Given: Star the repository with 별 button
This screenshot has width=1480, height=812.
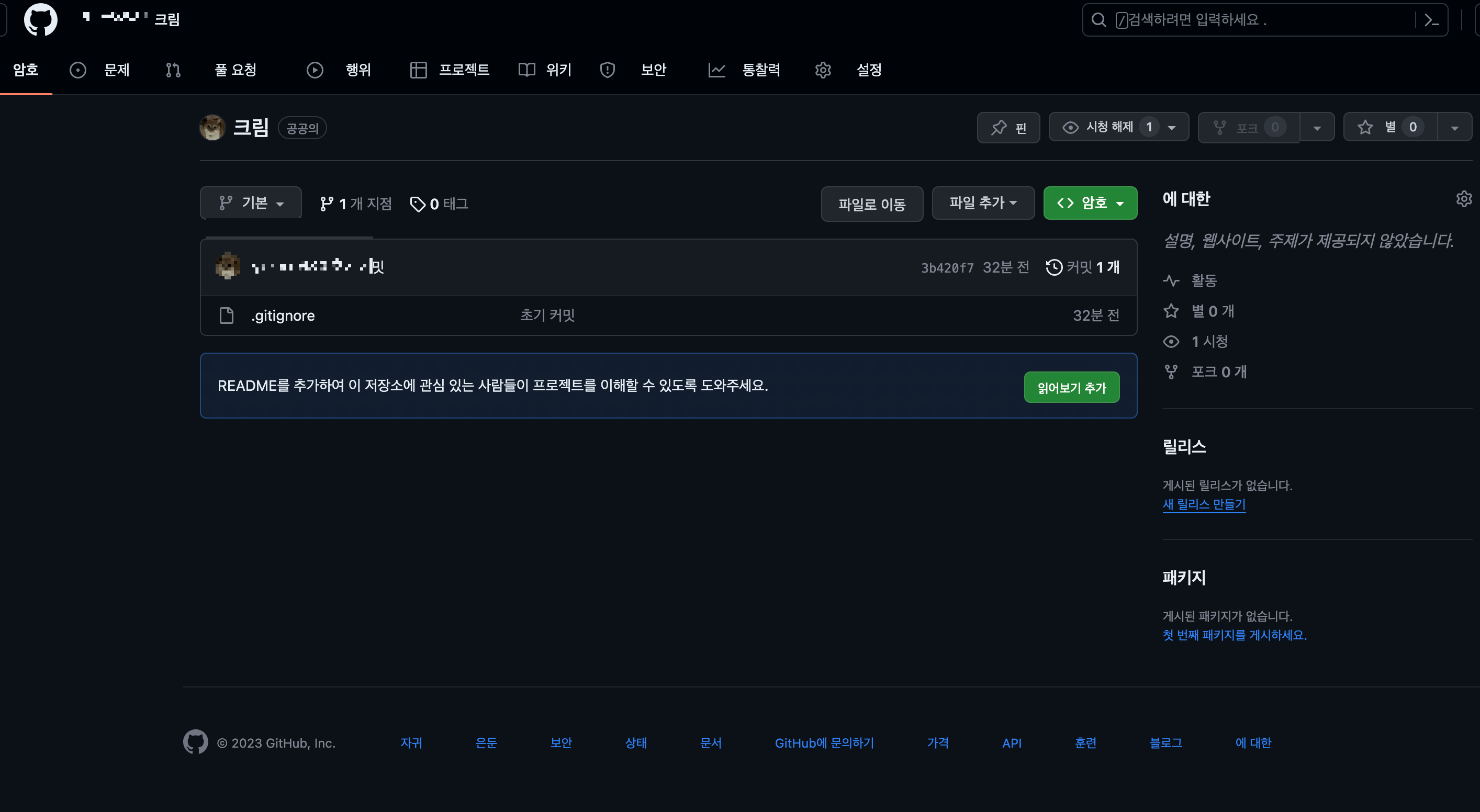Looking at the screenshot, I should (x=1391, y=127).
